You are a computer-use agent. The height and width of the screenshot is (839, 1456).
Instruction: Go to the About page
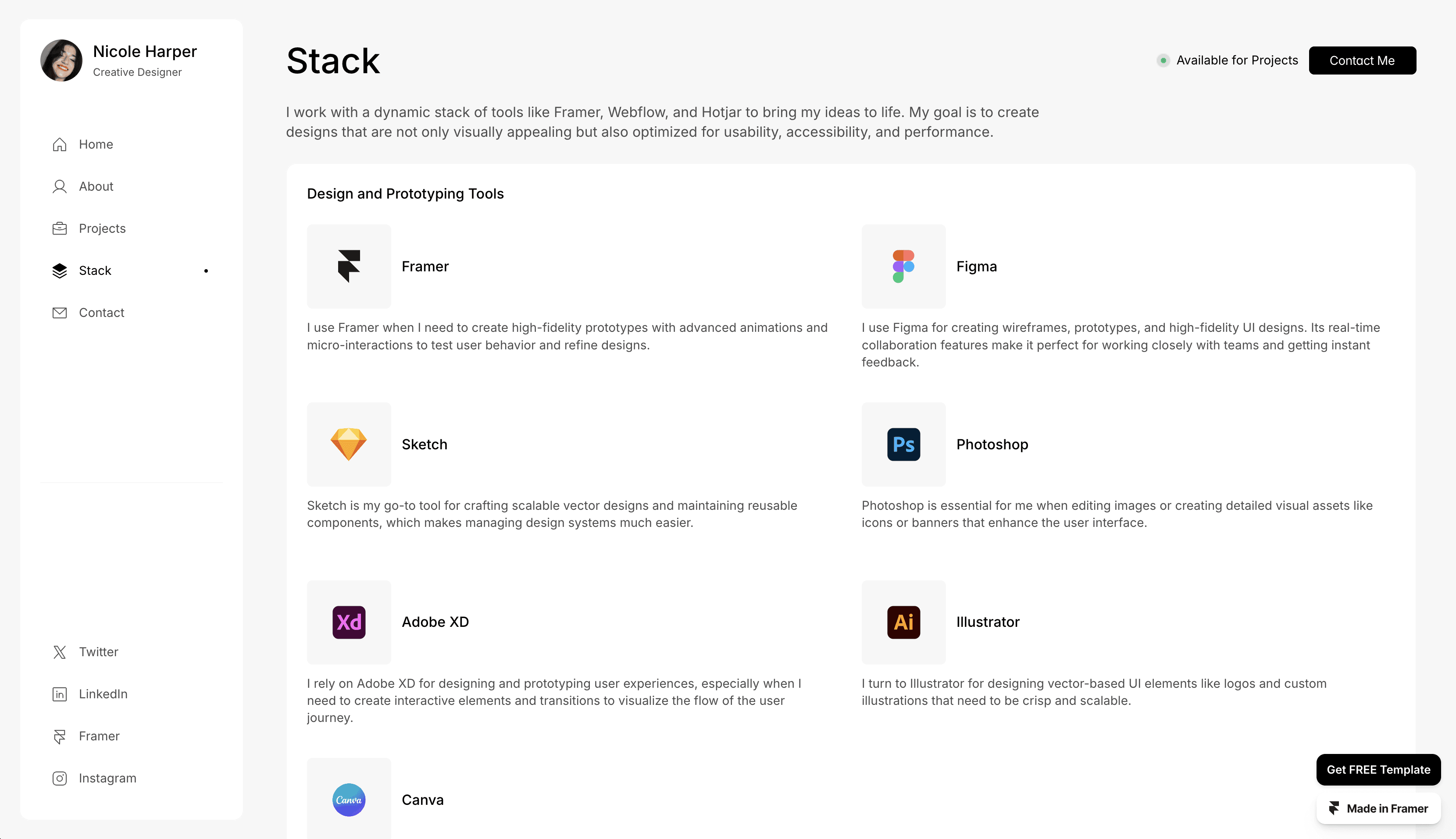96,186
